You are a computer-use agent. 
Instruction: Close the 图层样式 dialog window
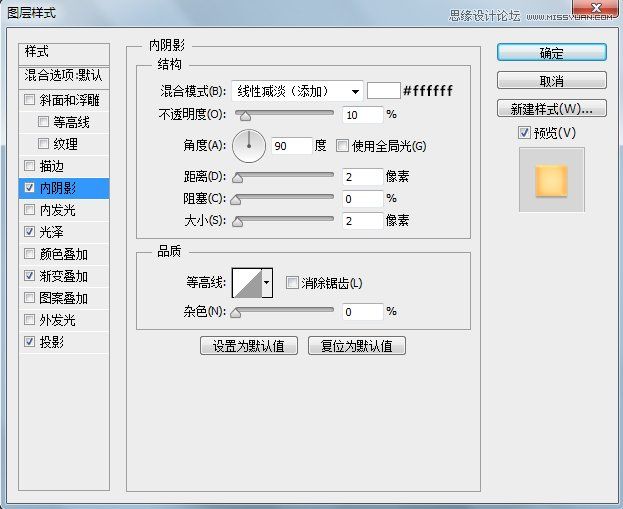click(x=596, y=7)
